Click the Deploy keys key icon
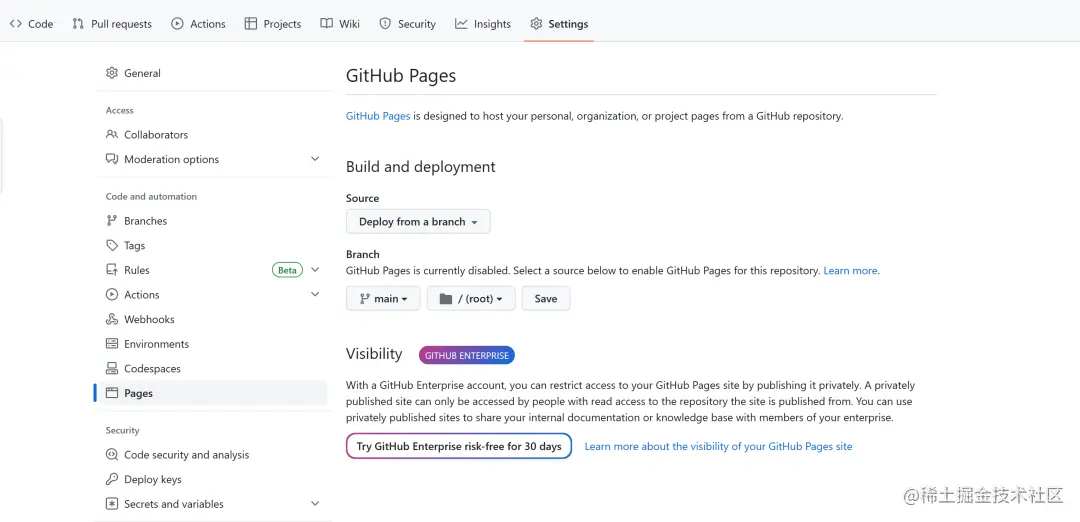 point(112,479)
